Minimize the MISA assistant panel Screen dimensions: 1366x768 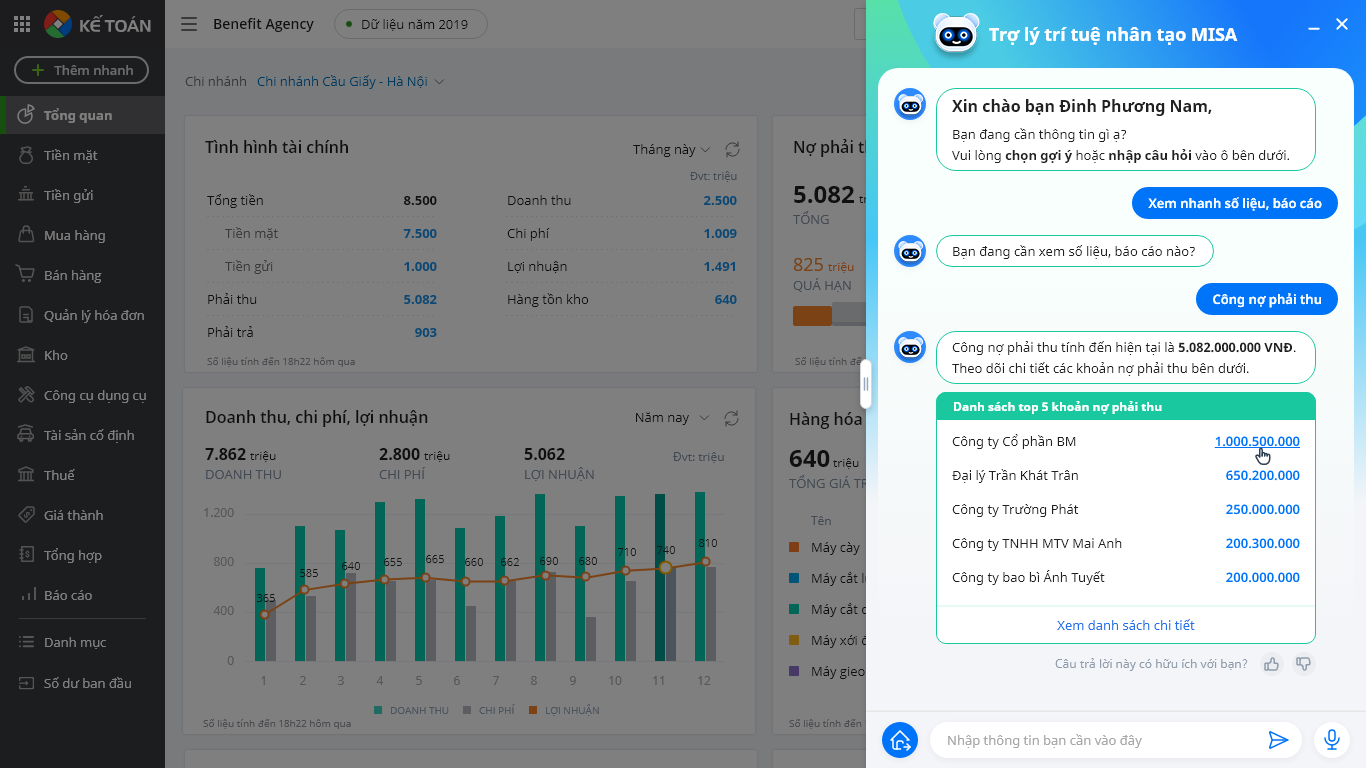click(1314, 28)
